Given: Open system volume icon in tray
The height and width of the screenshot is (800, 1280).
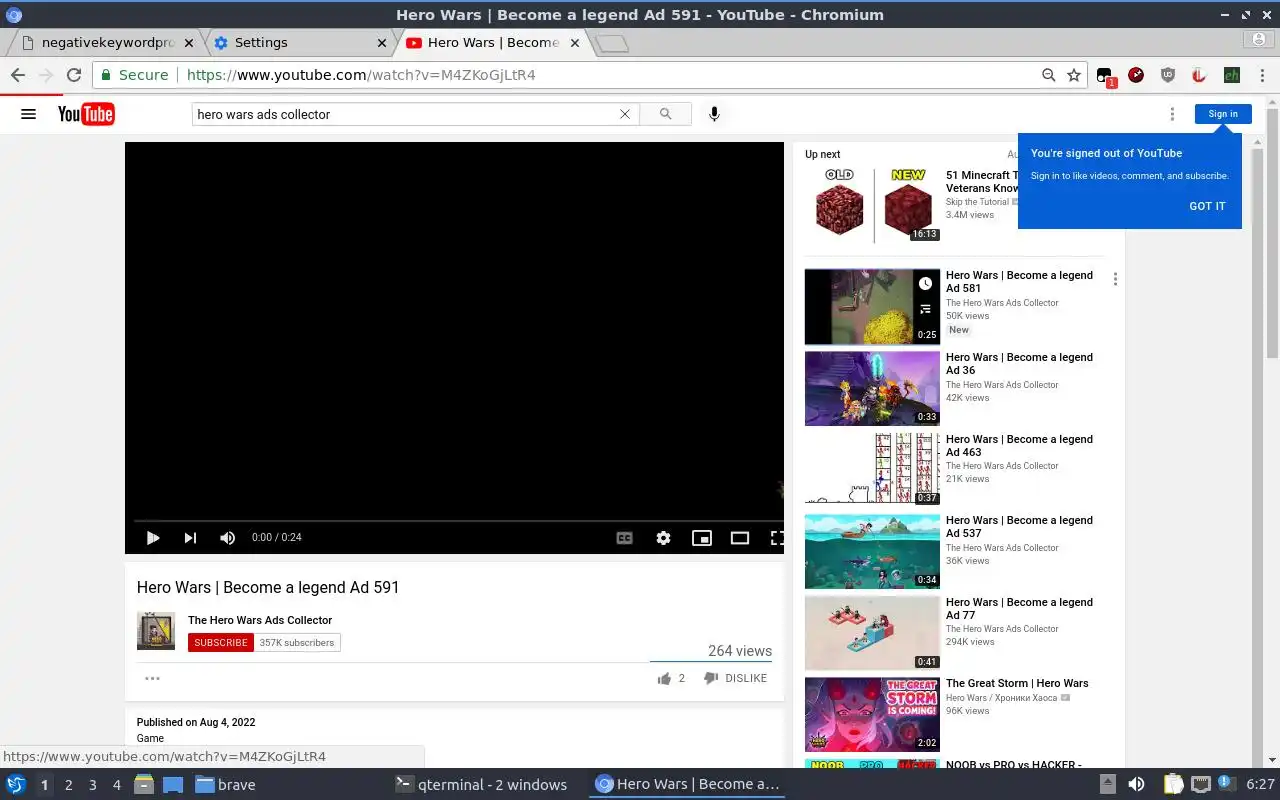Looking at the screenshot, I should [x=1136, y=785].
